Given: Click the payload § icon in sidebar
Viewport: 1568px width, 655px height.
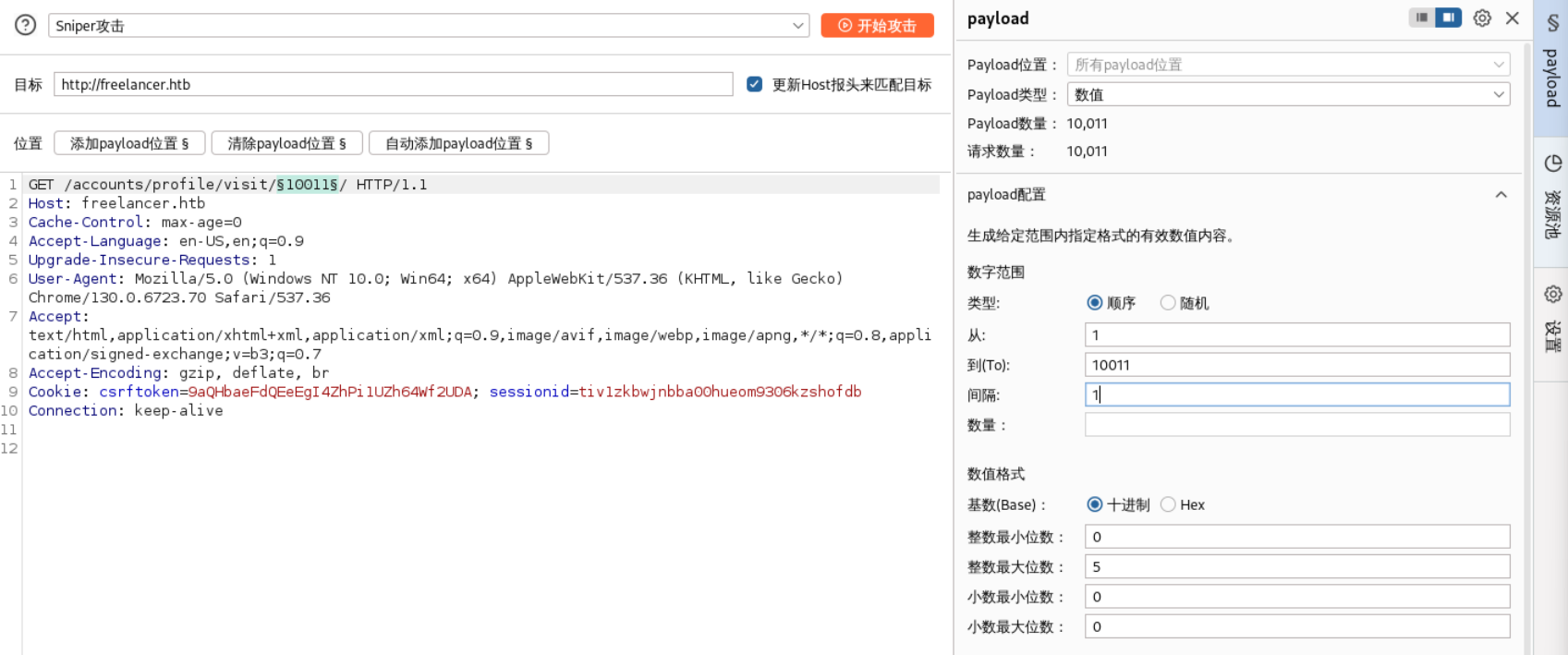Looking at the screenshot, I should pyautogui.click(x=1552, y=22).
